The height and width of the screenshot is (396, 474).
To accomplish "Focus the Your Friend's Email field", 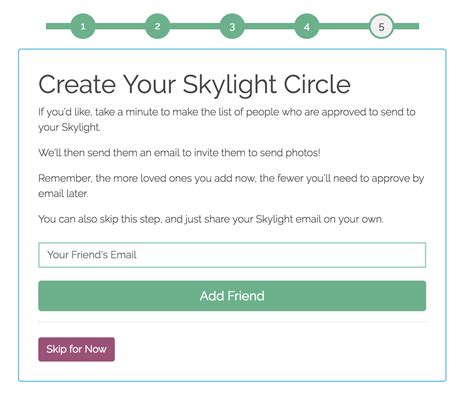I will click(x=232, y=255).
